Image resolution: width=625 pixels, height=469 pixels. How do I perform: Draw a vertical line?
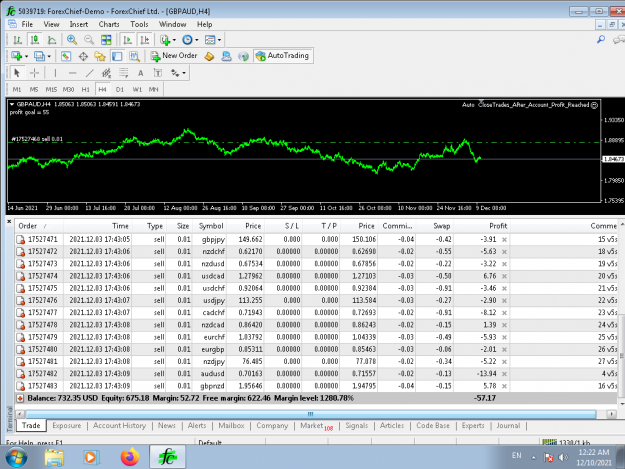point(55,73)
